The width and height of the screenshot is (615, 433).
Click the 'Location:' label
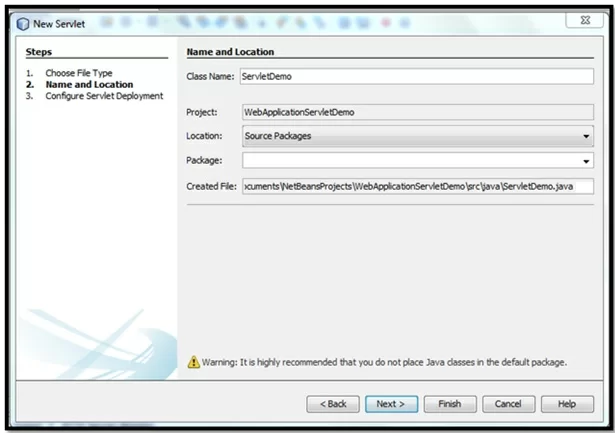click(204, 136)
